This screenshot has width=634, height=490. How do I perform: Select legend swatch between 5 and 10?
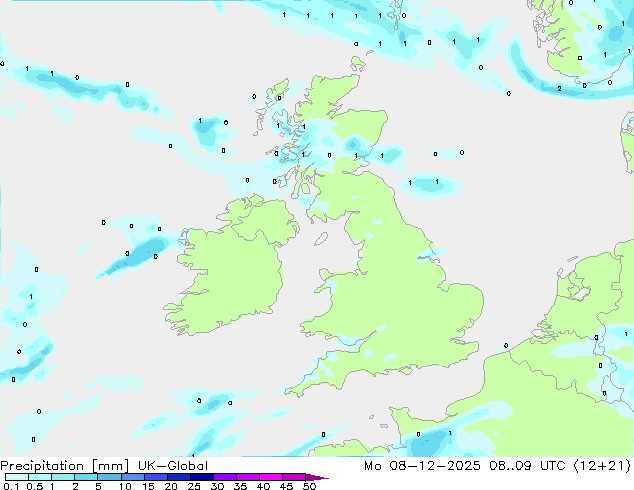coord(109,477)
